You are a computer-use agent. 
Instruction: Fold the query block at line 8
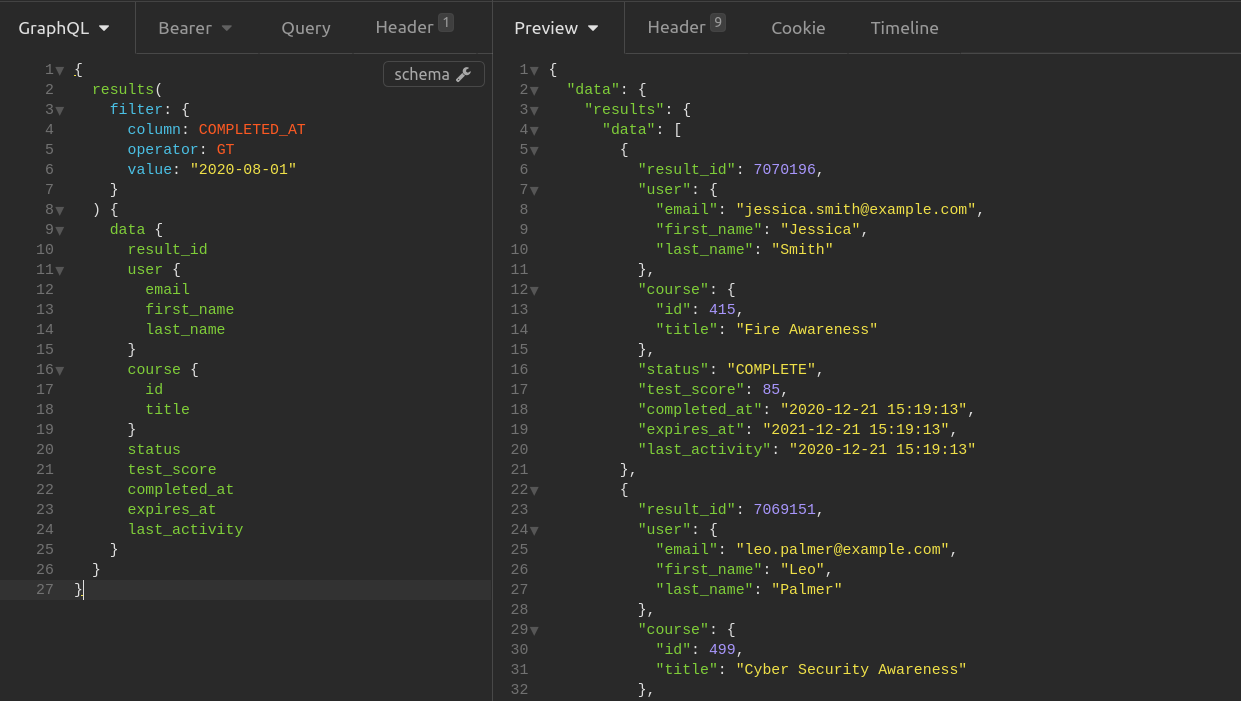point(60,210)
